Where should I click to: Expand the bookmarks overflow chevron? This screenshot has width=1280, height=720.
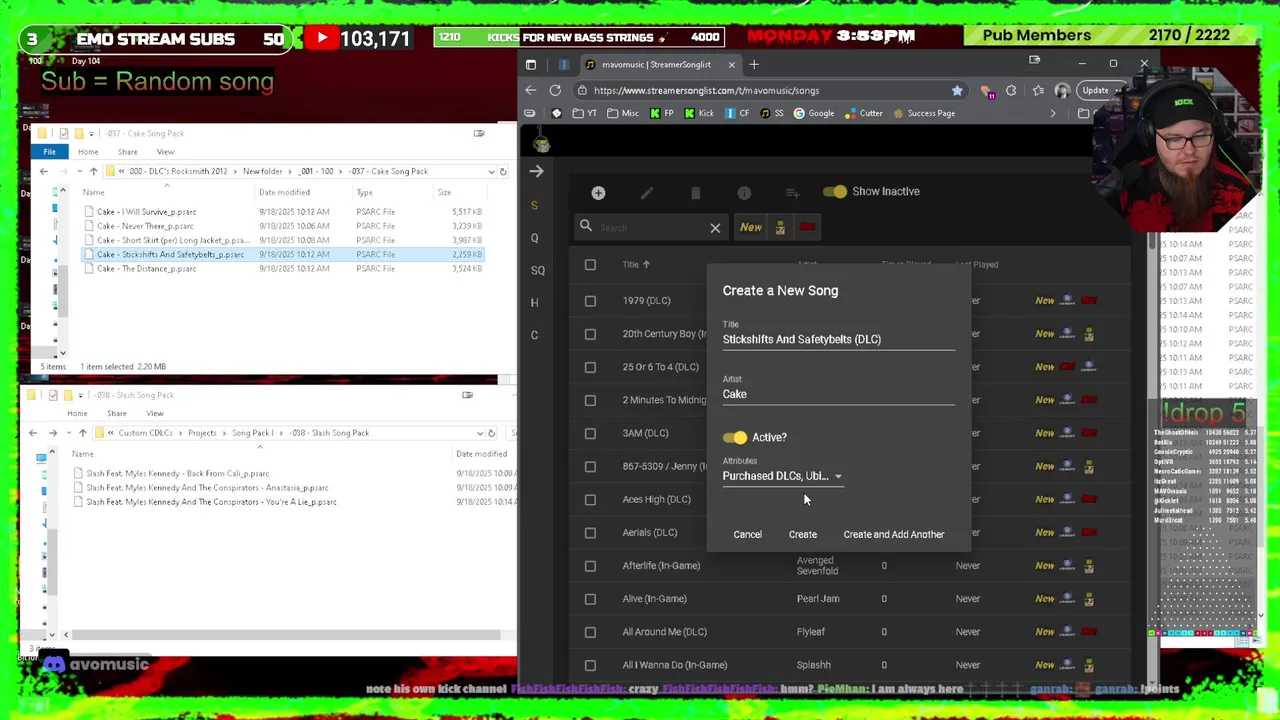pyautogui.click(x=1052, y=113)
